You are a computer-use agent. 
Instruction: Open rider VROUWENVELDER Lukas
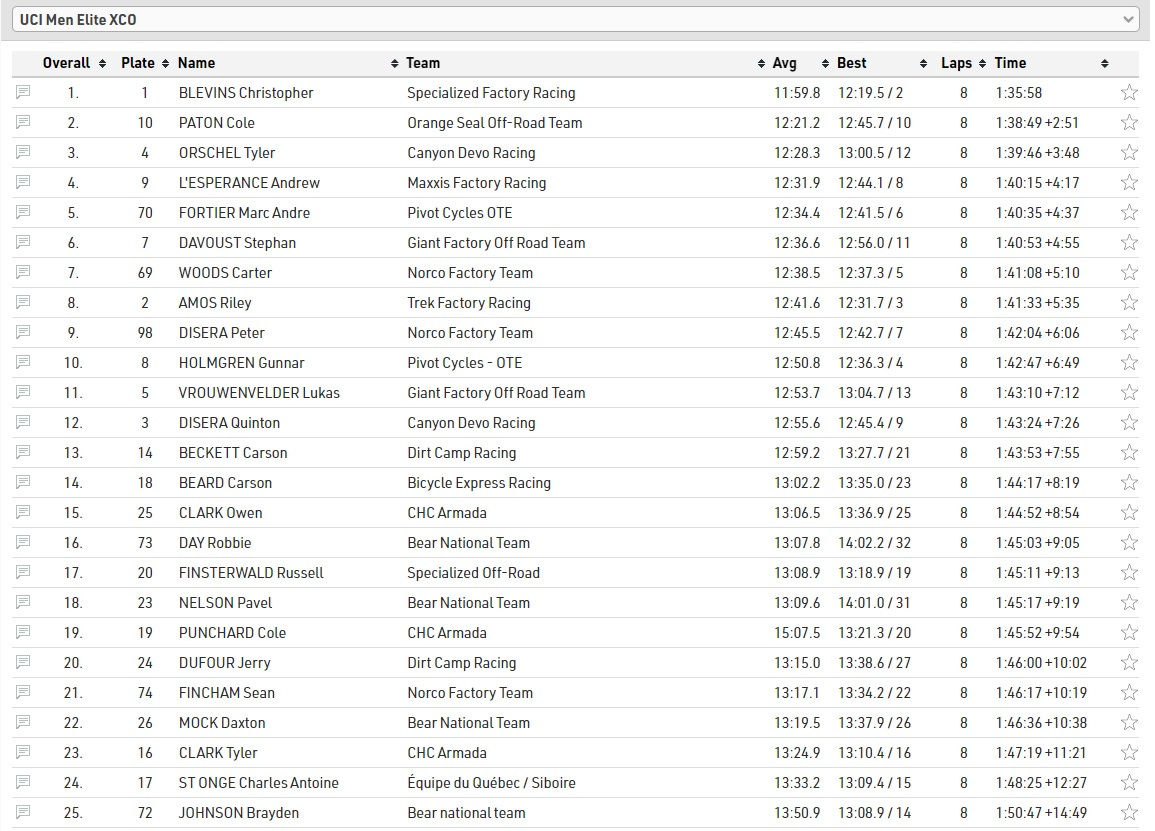coord(259,393)
